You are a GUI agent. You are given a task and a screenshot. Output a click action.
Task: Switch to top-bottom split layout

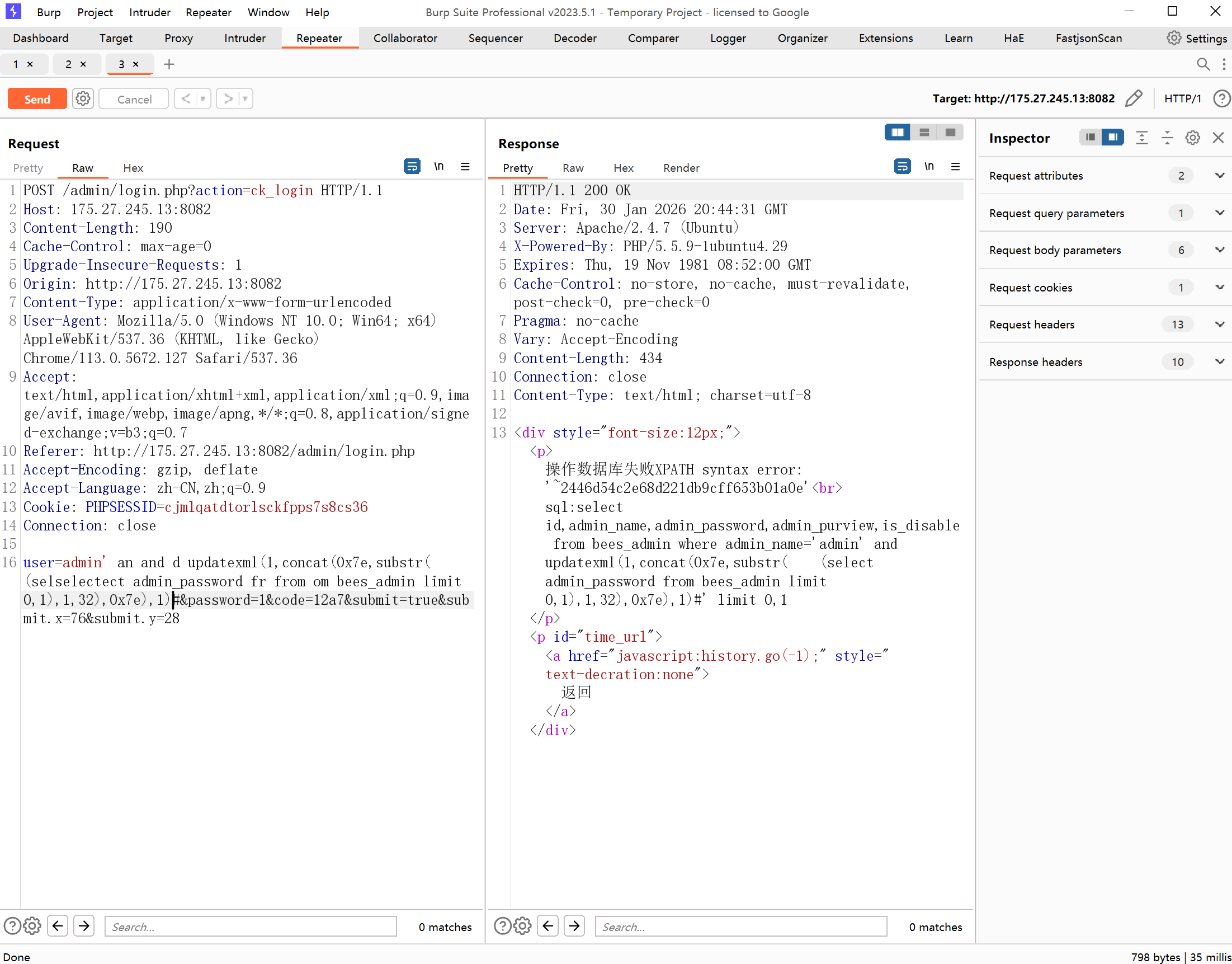click(x=923, y=132)
